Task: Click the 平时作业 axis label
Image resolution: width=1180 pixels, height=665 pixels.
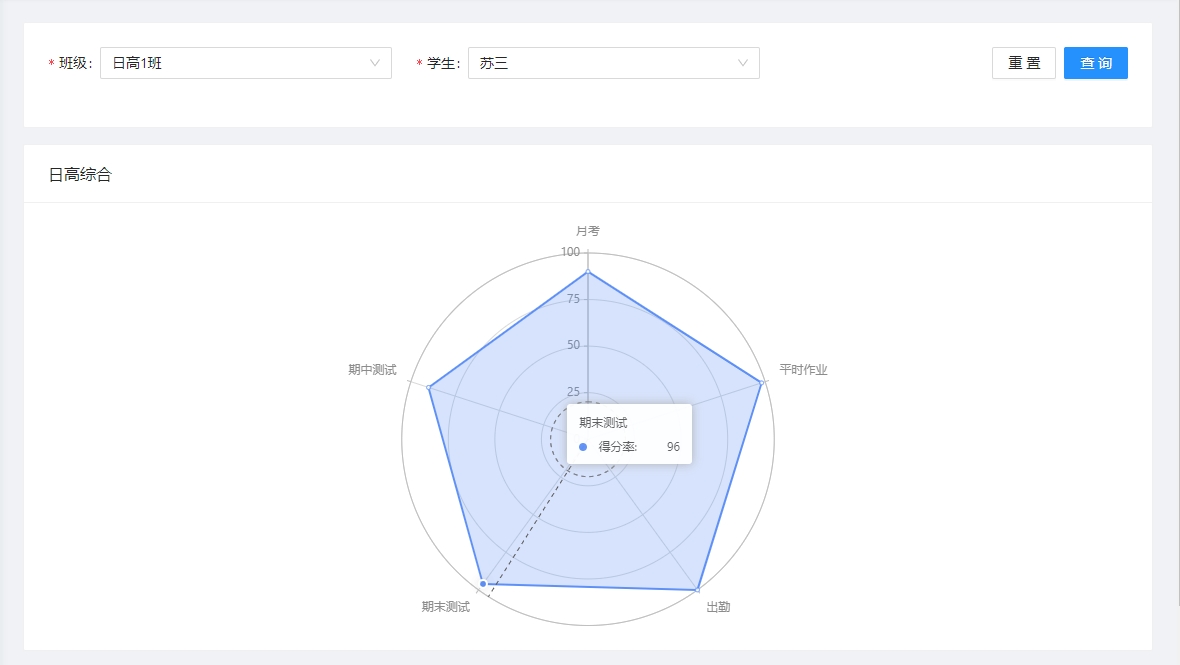Action: coord(803,370)
